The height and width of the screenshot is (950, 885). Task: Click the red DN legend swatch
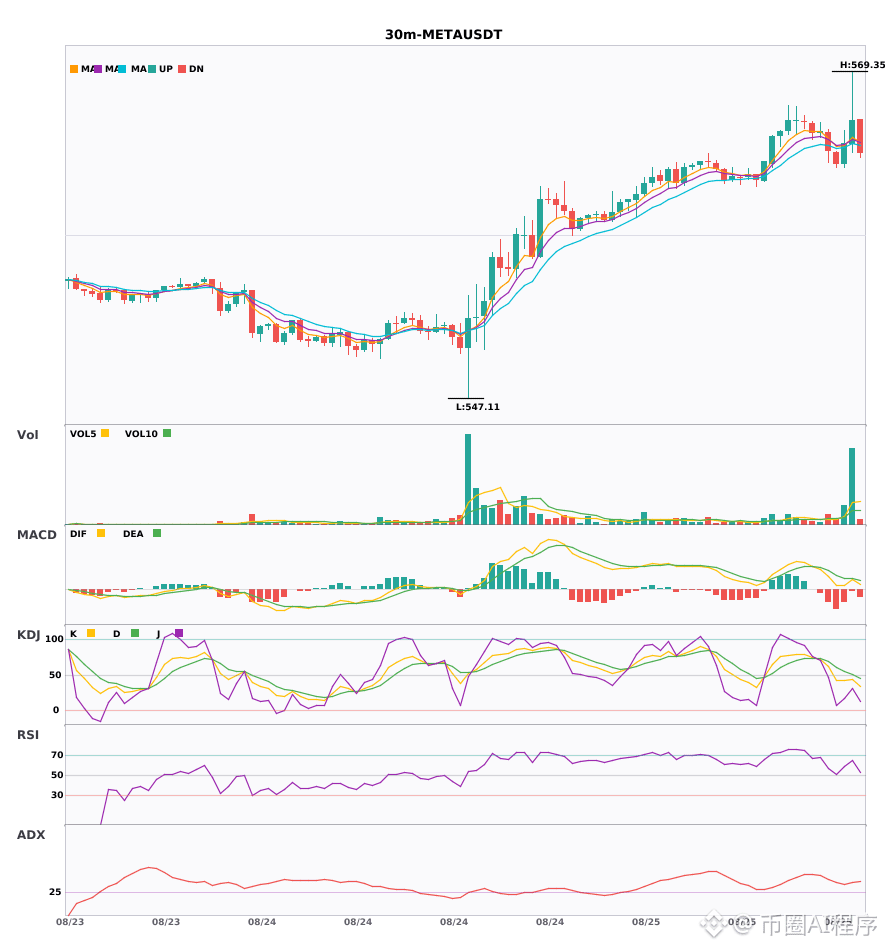tap(182, 69)
